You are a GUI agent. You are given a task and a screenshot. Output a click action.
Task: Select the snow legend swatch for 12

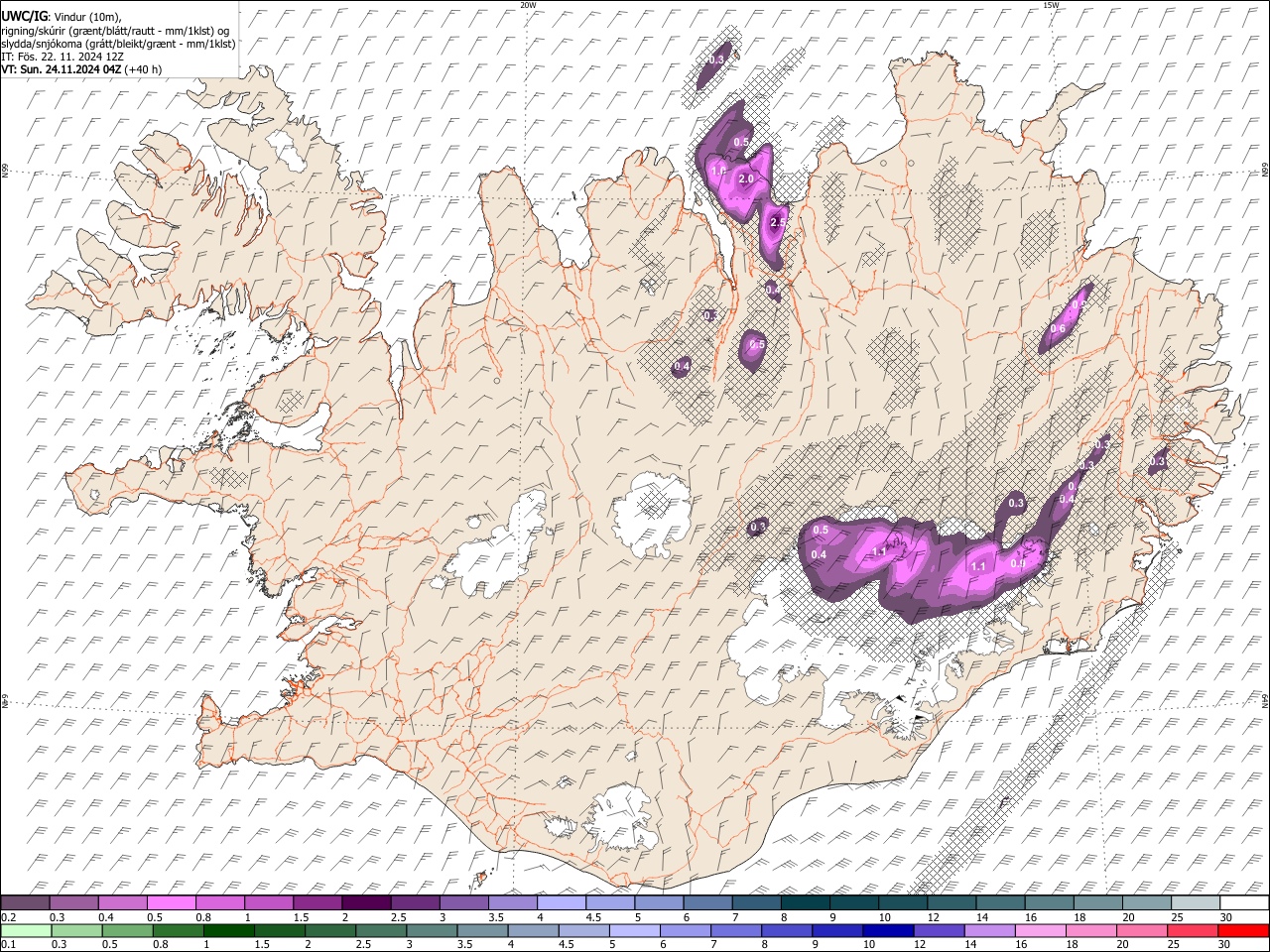952,903
